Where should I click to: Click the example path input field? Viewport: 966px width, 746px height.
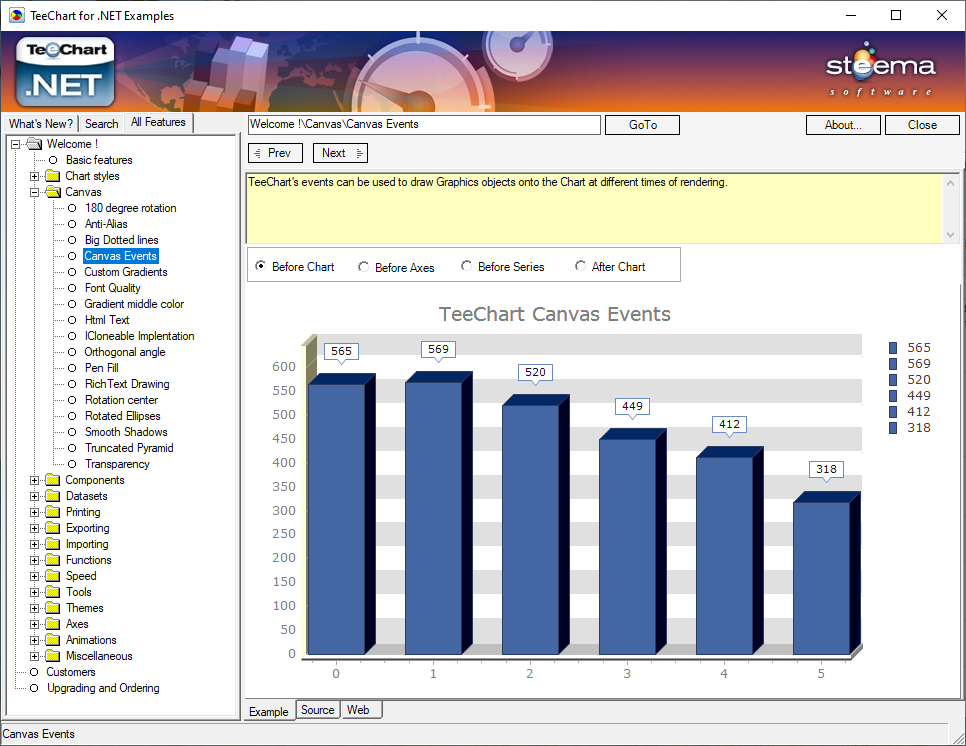(424, 125)
